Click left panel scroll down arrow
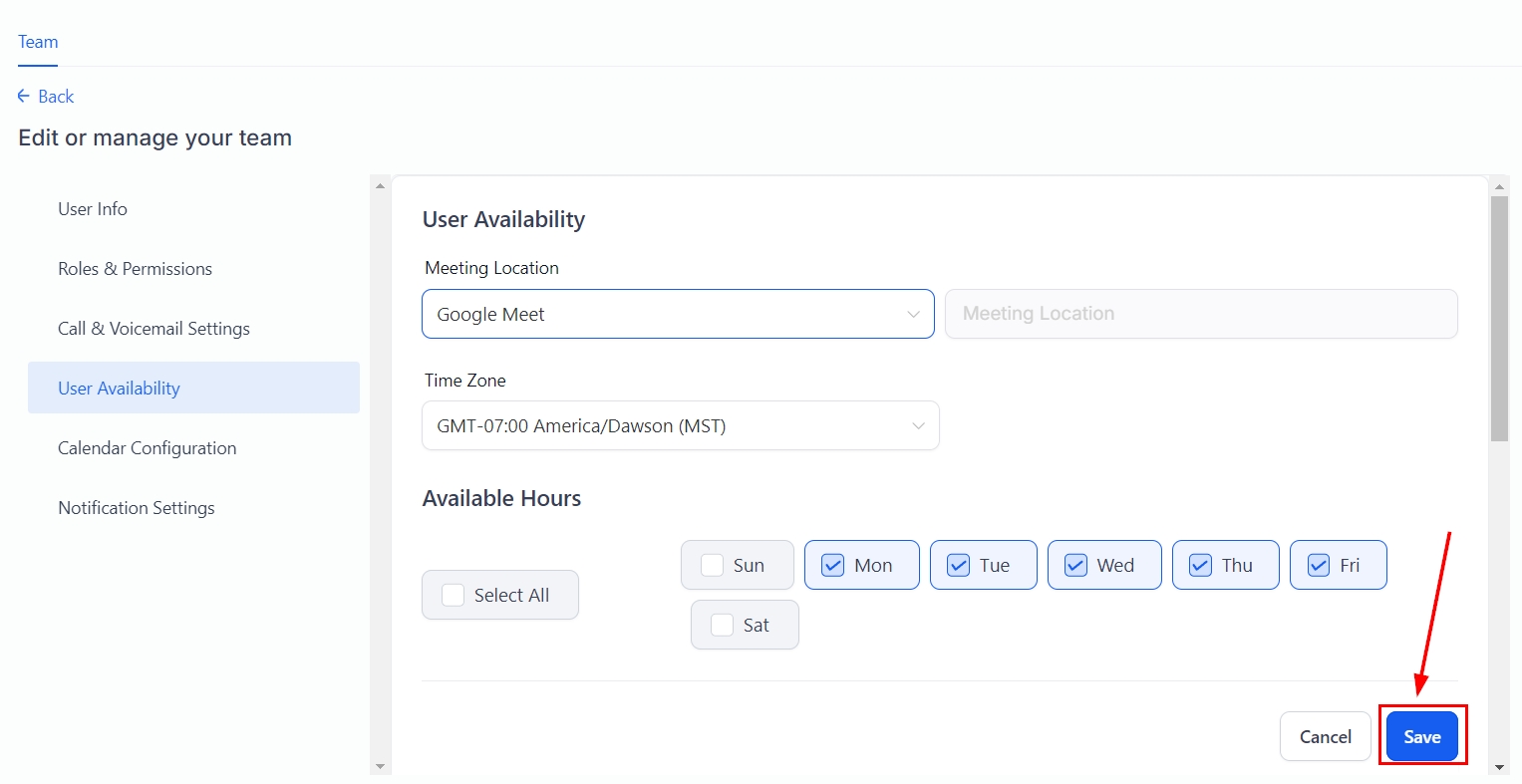 (380, 766)
